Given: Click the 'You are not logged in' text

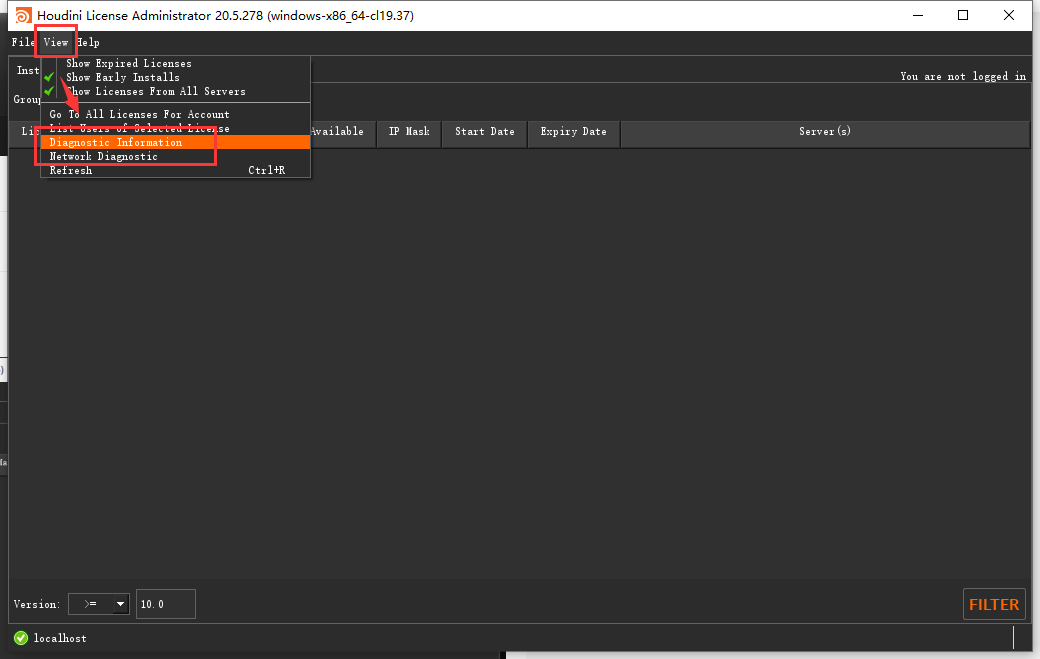Looking at the screenshot, I should (x=963, y=76).
